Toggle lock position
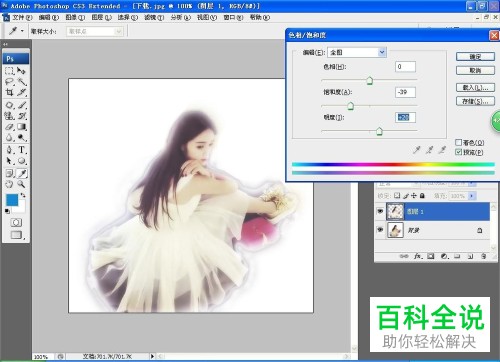Screen dimensions: 500x362 point(414,196)
